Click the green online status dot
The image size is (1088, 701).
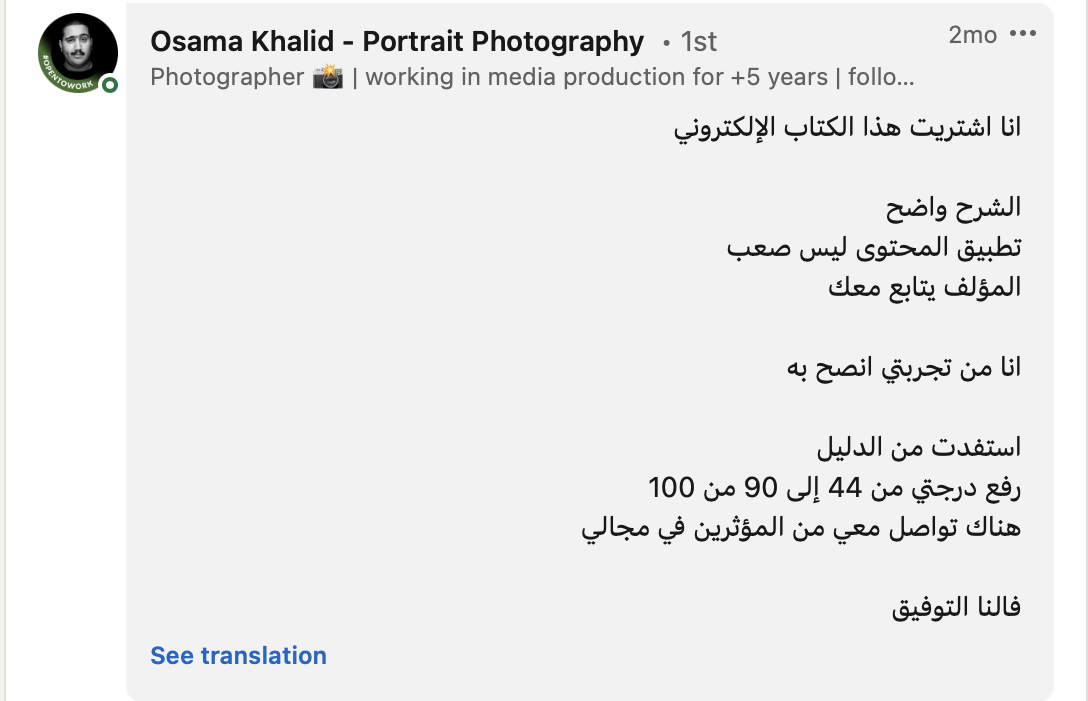coord(110,85)
